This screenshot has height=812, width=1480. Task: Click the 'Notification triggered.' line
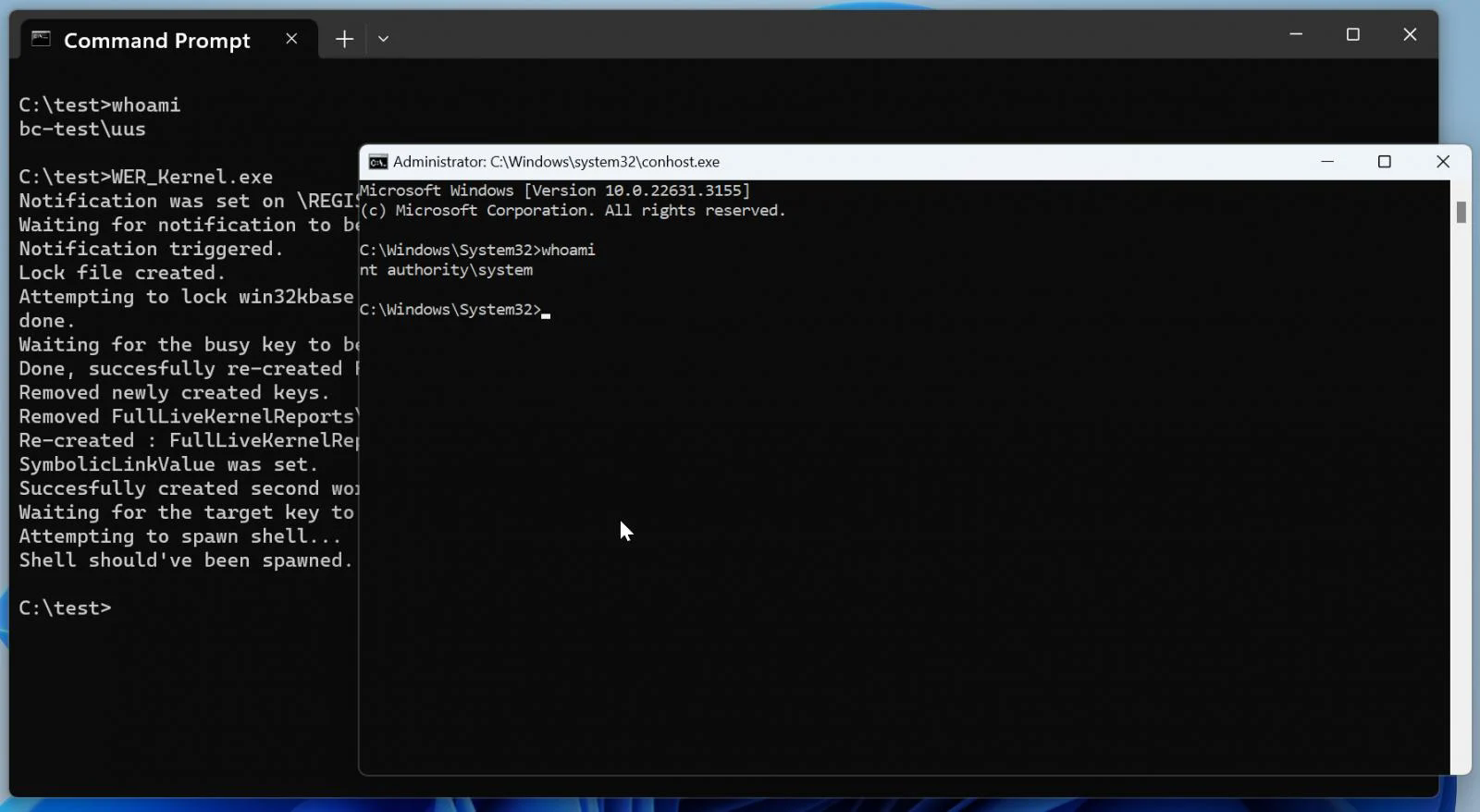click(x=152, y=249)
